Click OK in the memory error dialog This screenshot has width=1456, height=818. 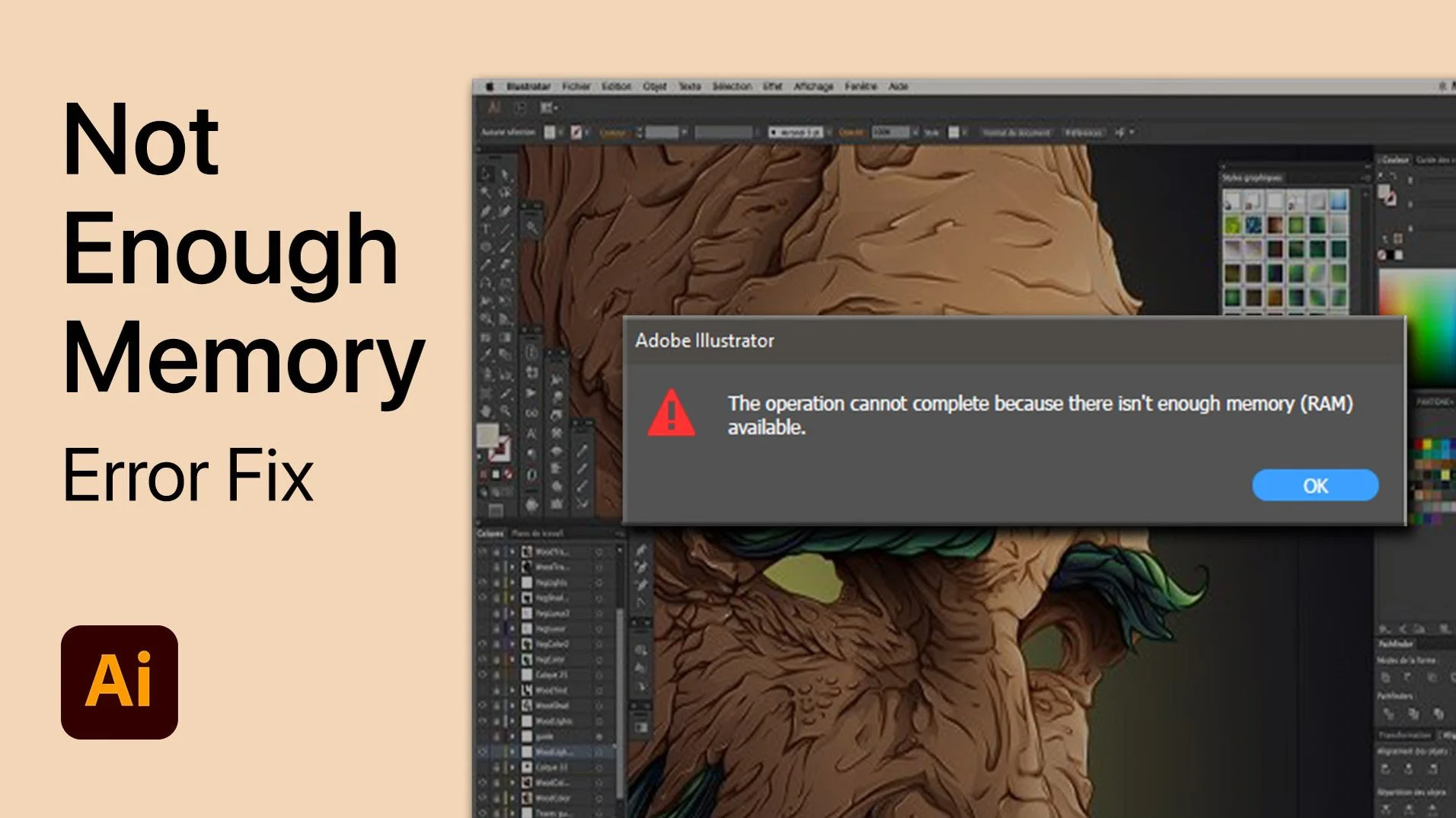coord(1315,485)
